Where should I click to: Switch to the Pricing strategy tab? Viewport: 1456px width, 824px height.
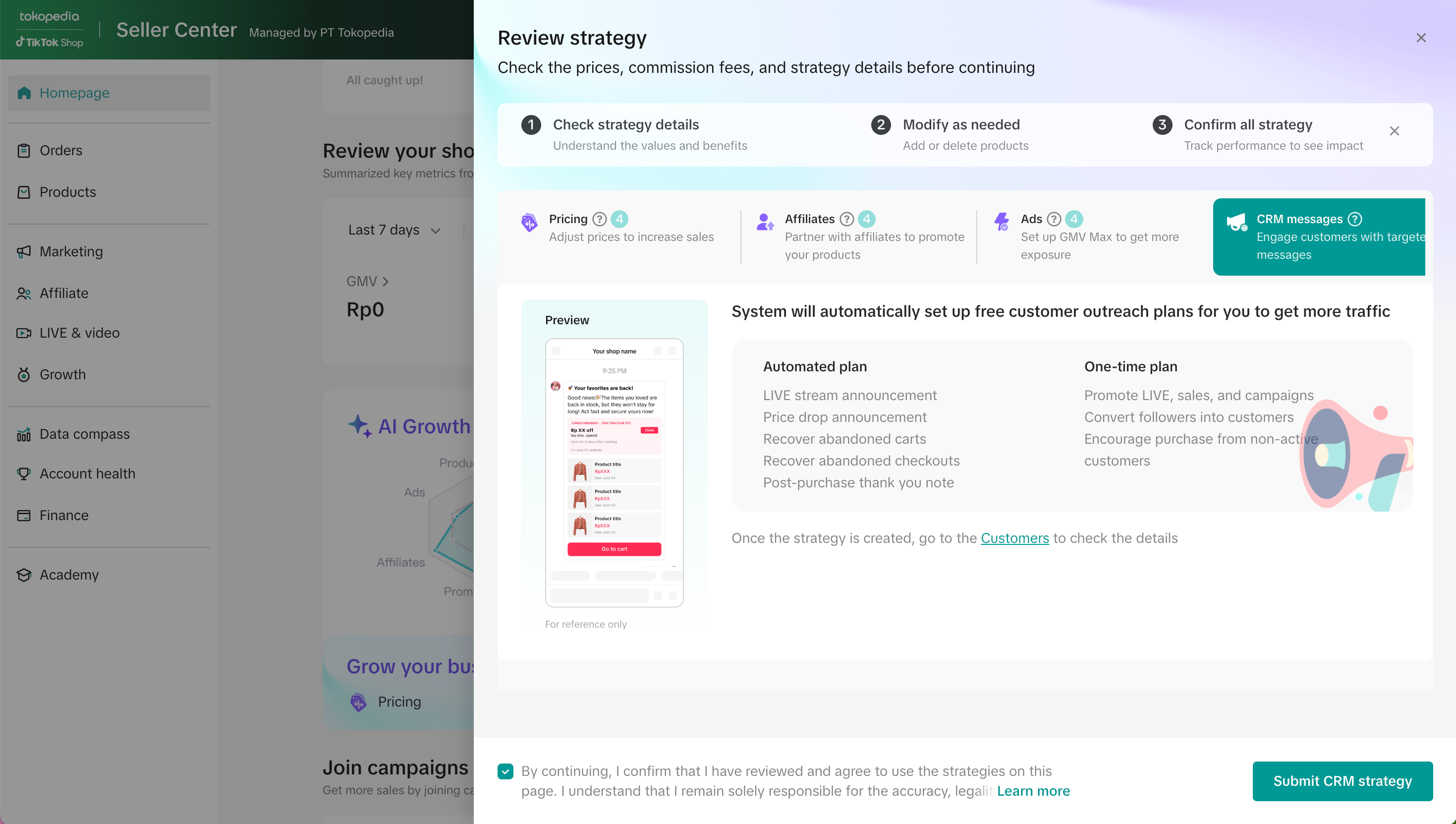coord(631,228)
